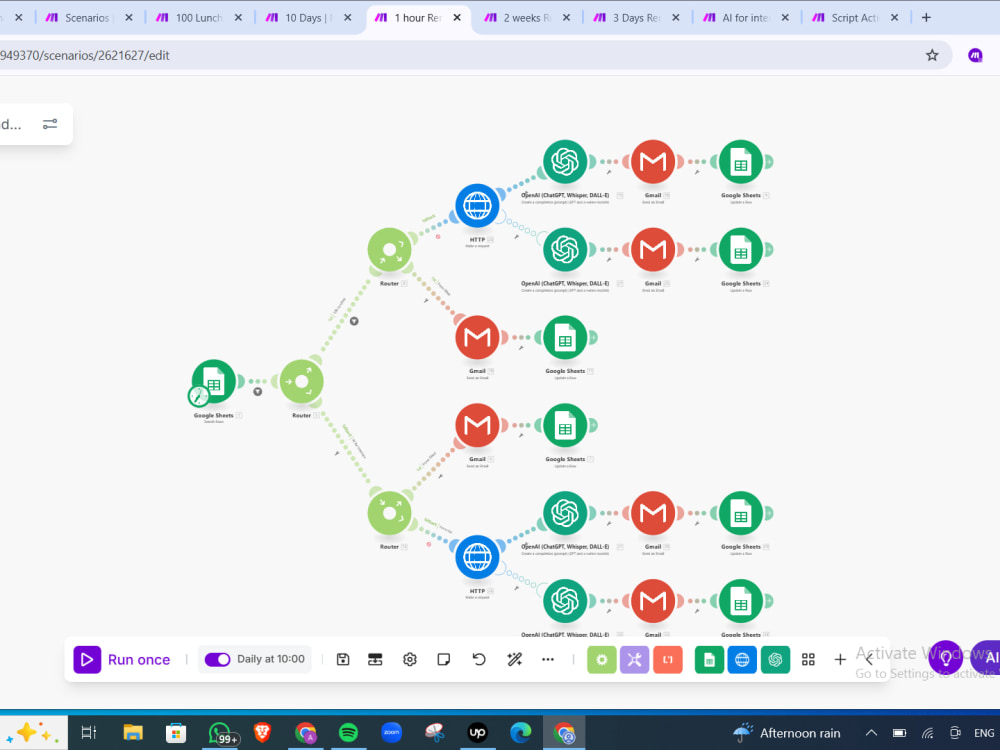Open Spotify from the taskbar
Screen dimensions: 1000x750
pyautogui.click(x=348, y=733)
